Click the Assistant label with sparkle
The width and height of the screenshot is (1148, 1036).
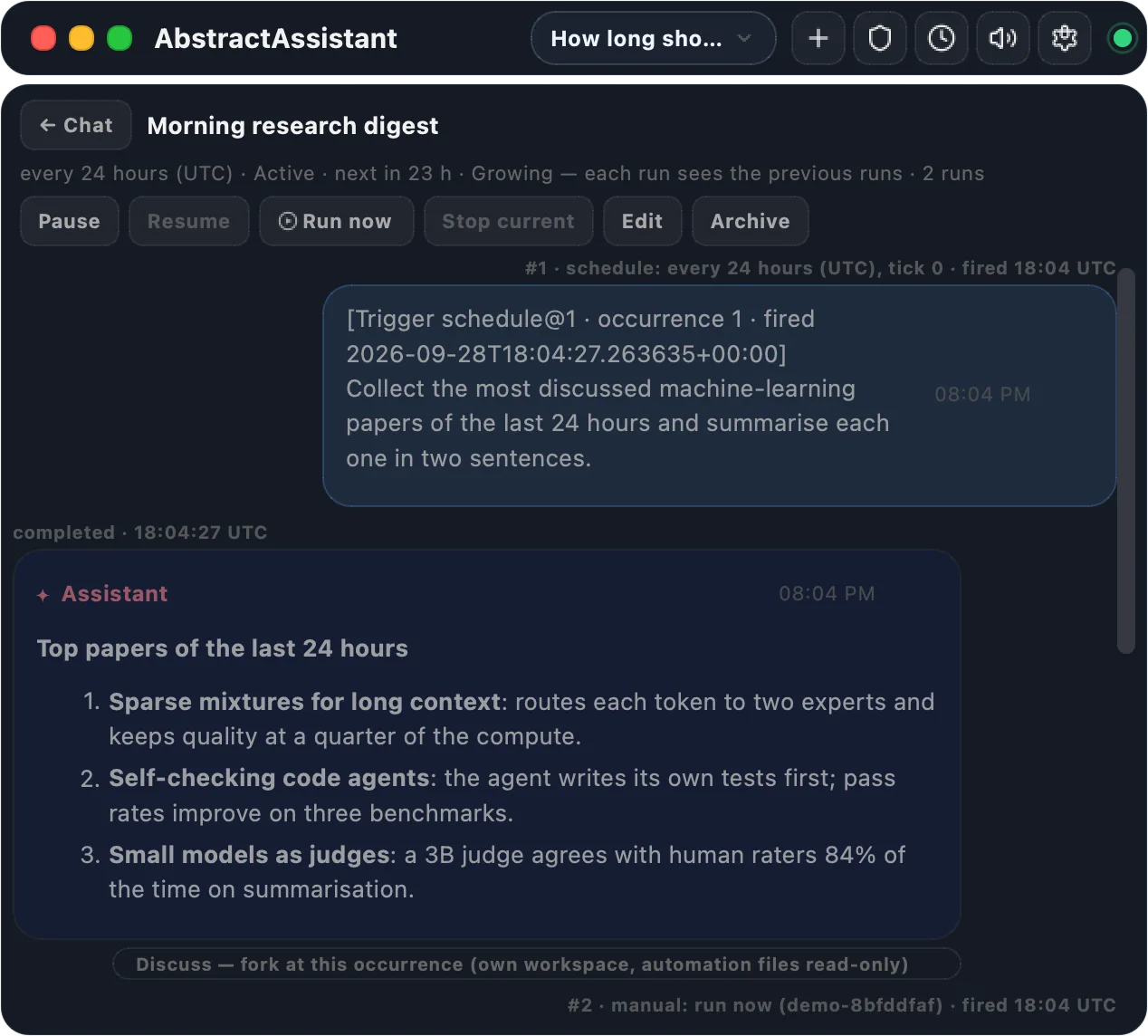[102, 594]
